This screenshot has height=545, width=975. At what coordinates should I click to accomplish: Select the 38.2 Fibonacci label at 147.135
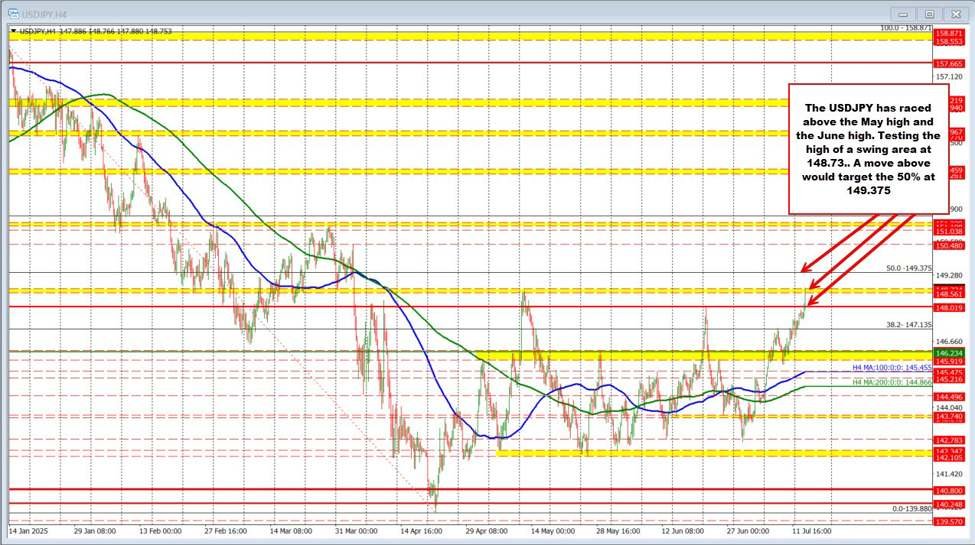[x=909, y=324]
